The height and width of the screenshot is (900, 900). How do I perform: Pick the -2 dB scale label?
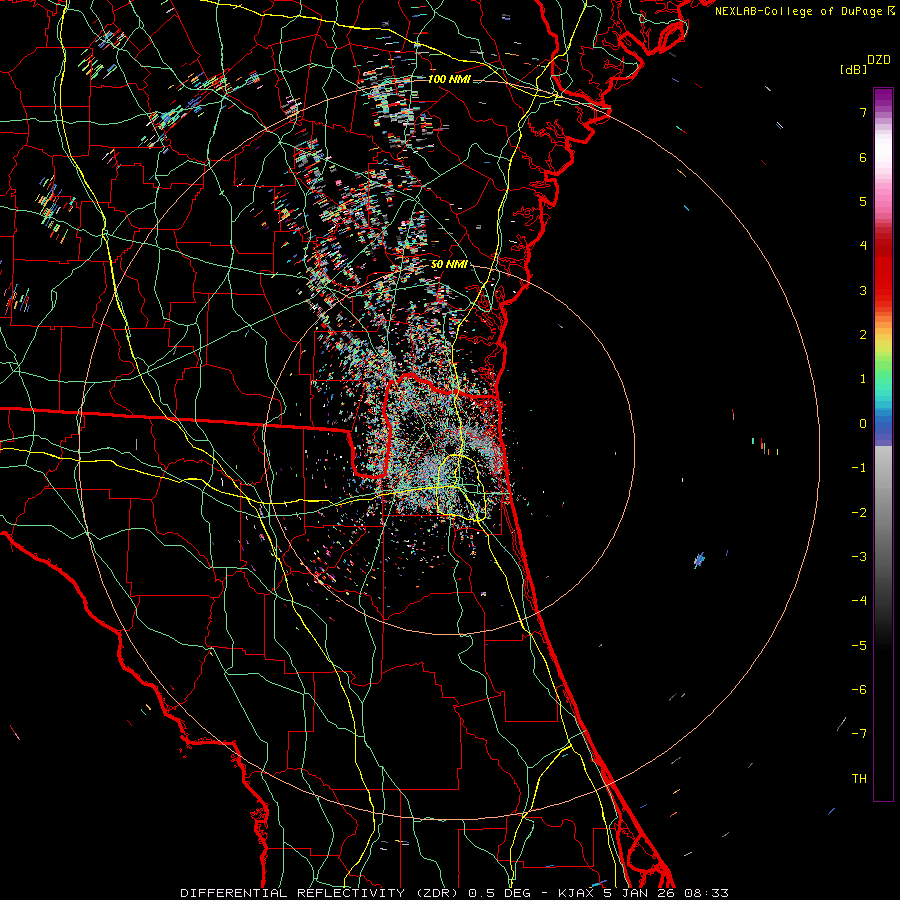click(x=859, y=513)
